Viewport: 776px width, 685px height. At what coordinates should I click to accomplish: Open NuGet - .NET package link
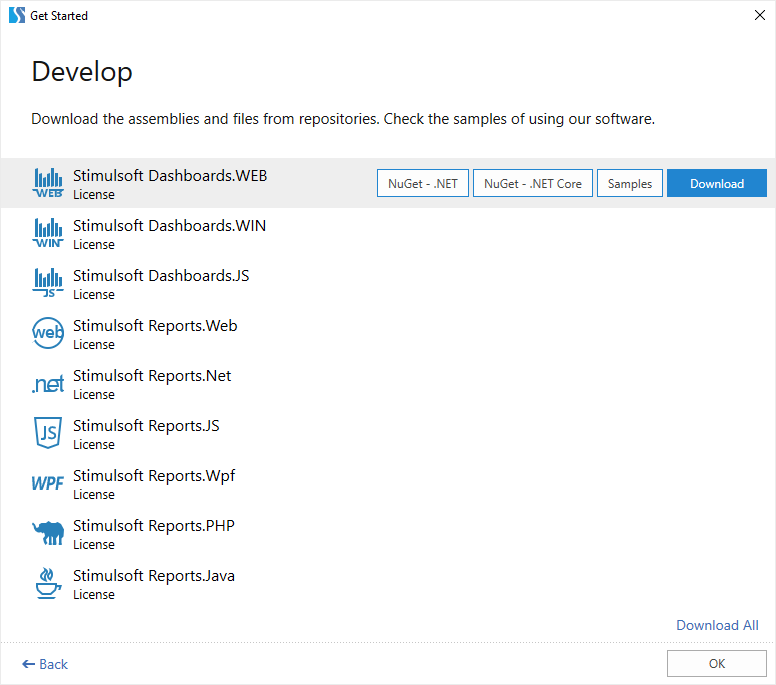point(423,183)
